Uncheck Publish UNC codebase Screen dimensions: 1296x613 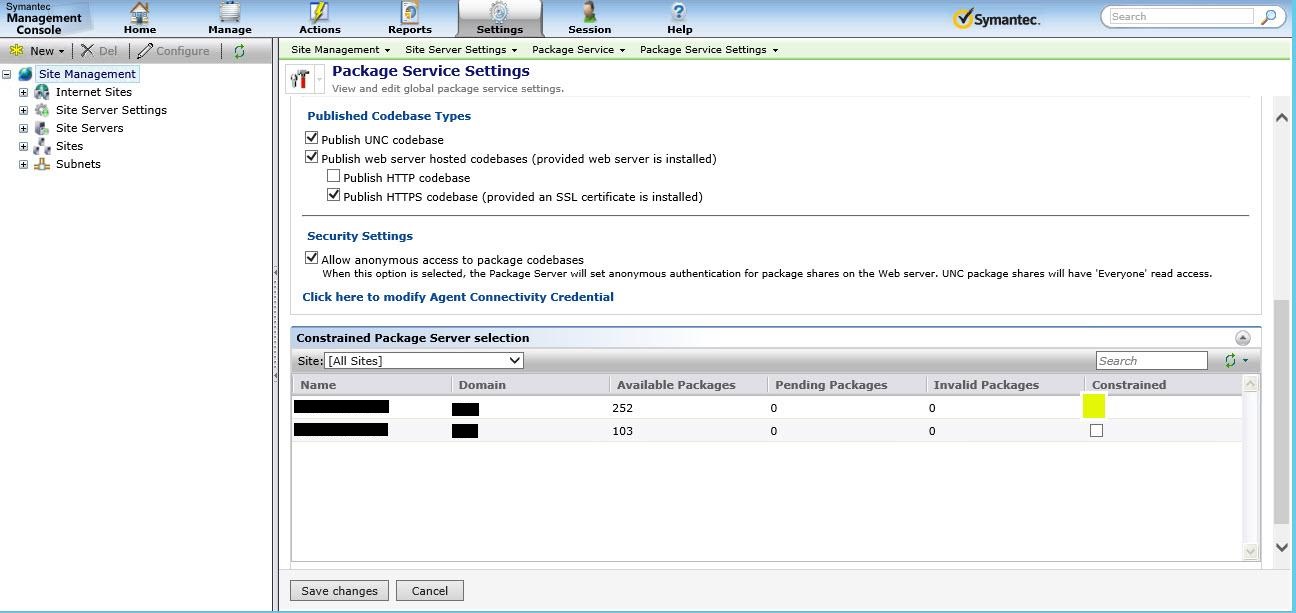pos(312,139)
